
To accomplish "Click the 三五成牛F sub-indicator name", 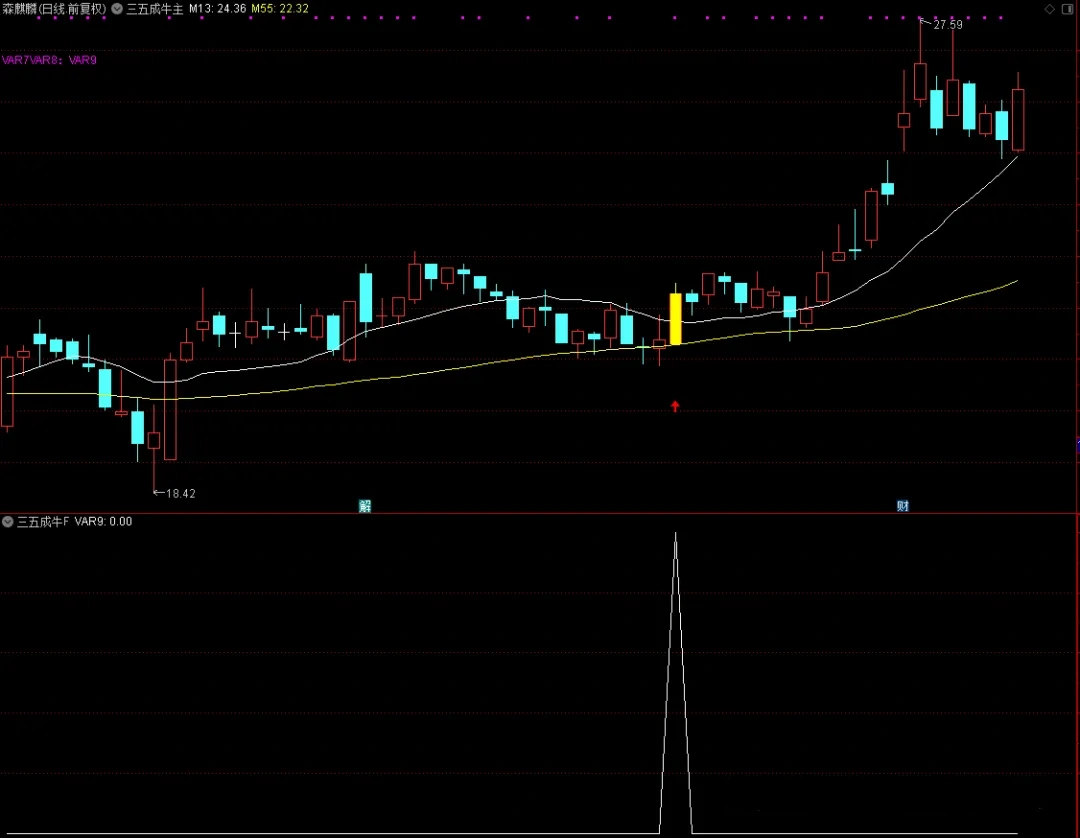I will [x=43, y=522].
